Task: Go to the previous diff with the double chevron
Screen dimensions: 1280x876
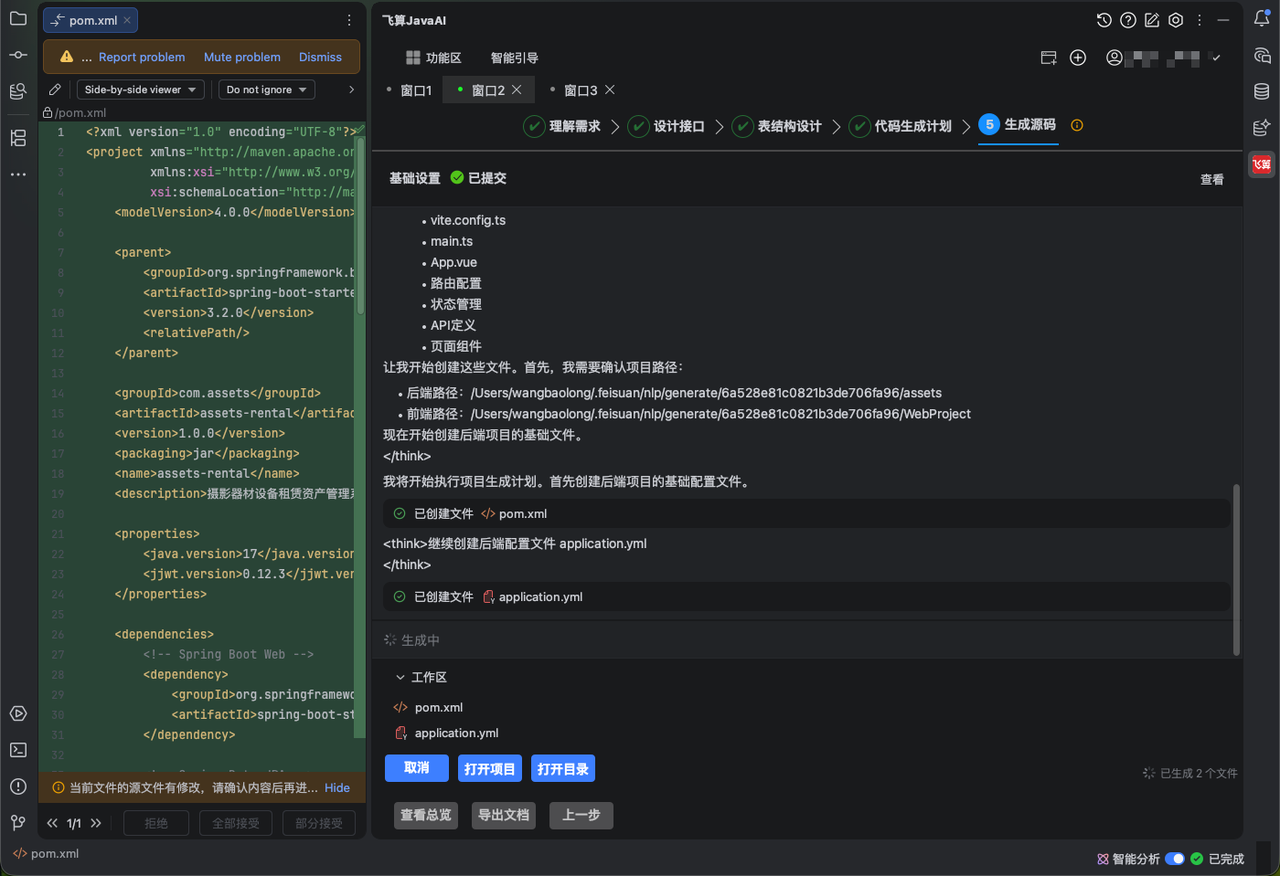Action: click(x=52, y=823)
